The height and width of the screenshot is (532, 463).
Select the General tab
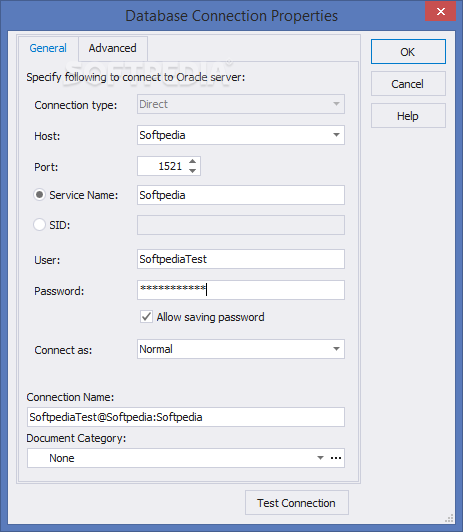[48, 48]
